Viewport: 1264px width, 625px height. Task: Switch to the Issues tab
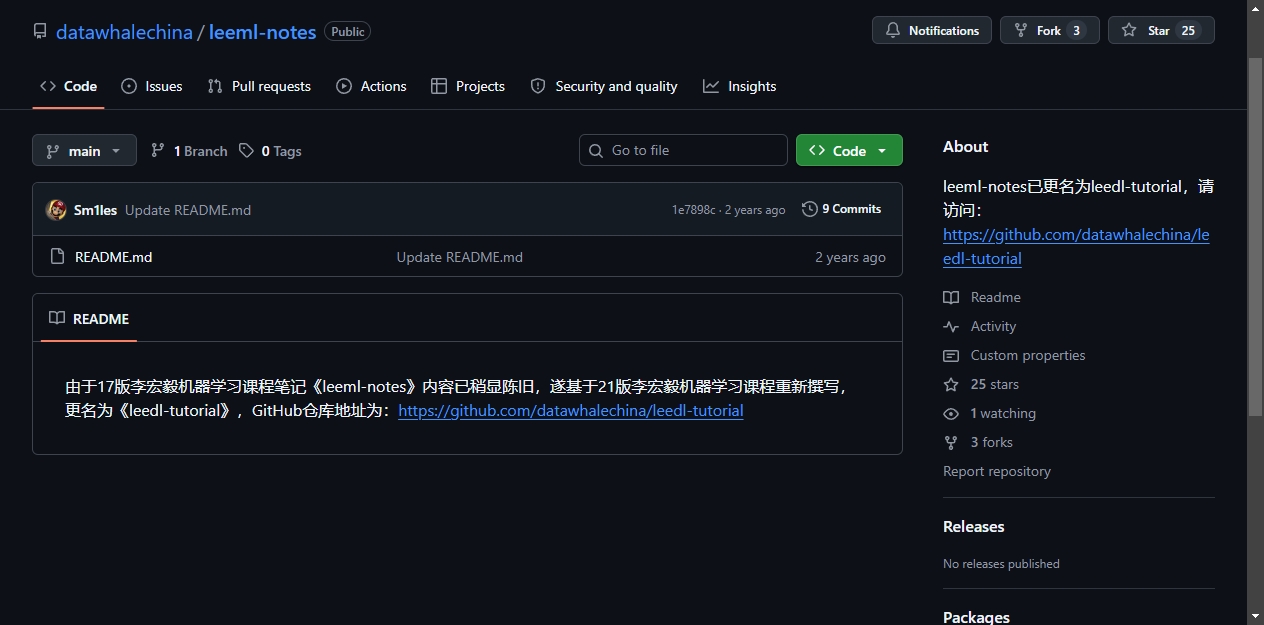pyautogui.click(x=151, y=86)
